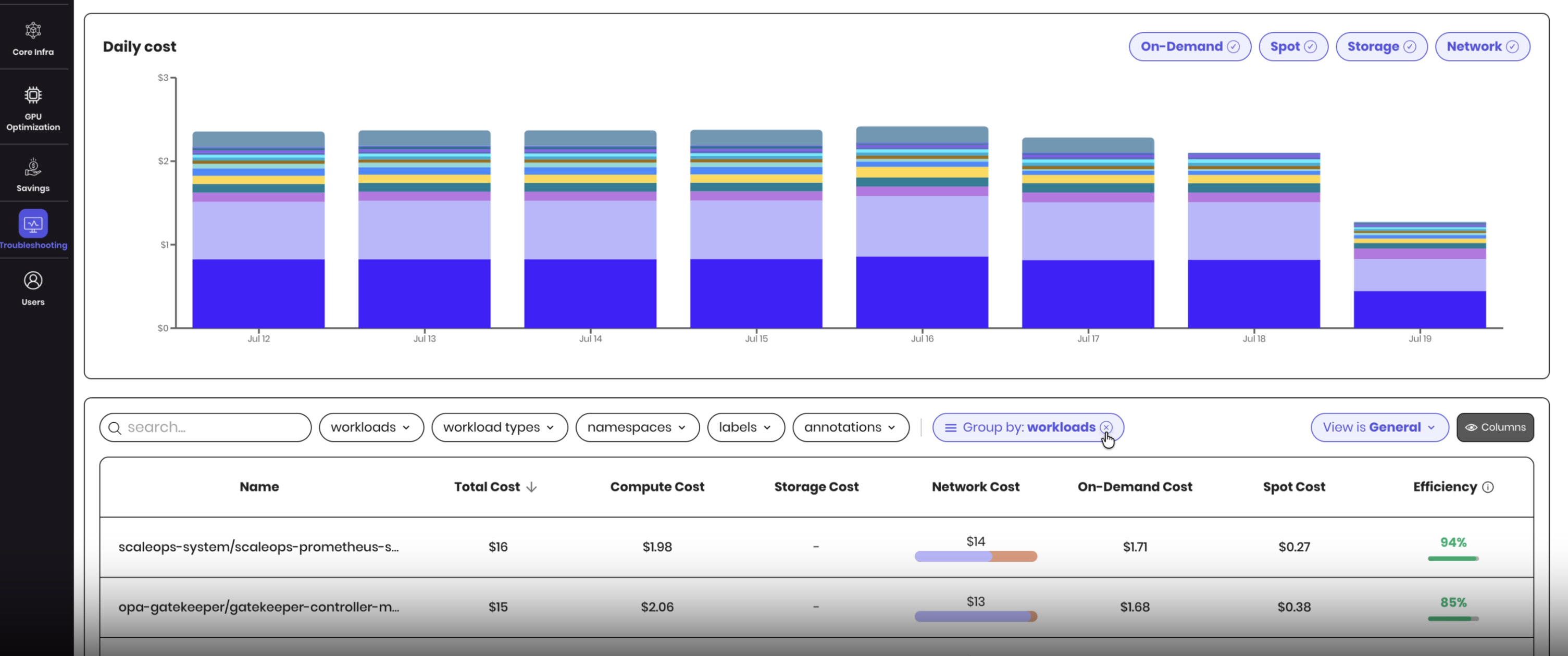Open GPU Optimization chip icon
Image resolution: width=1568 pixels, height=656 pixels.
point(33,95)
